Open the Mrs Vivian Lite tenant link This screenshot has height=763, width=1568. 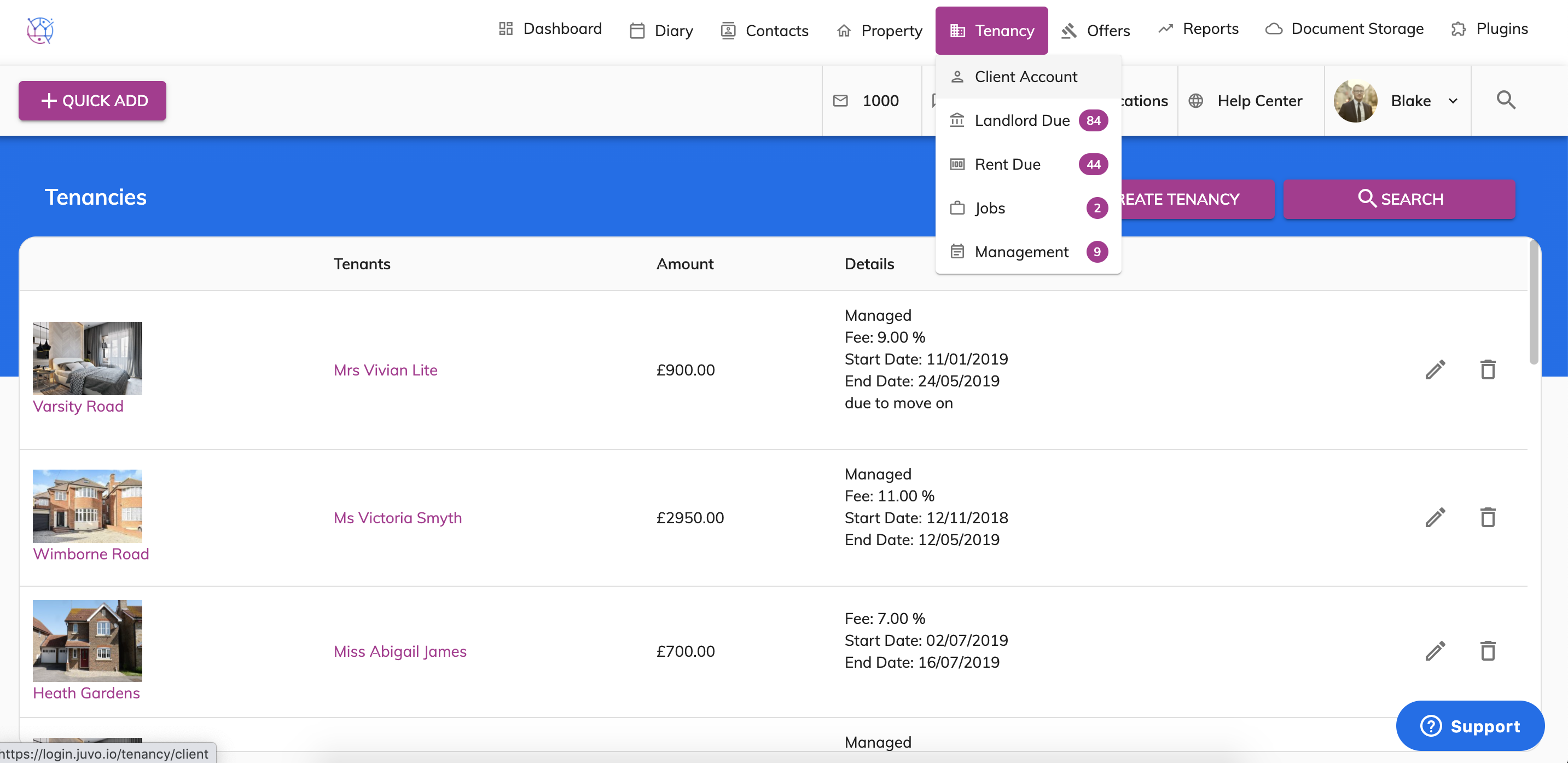point(385,369)
